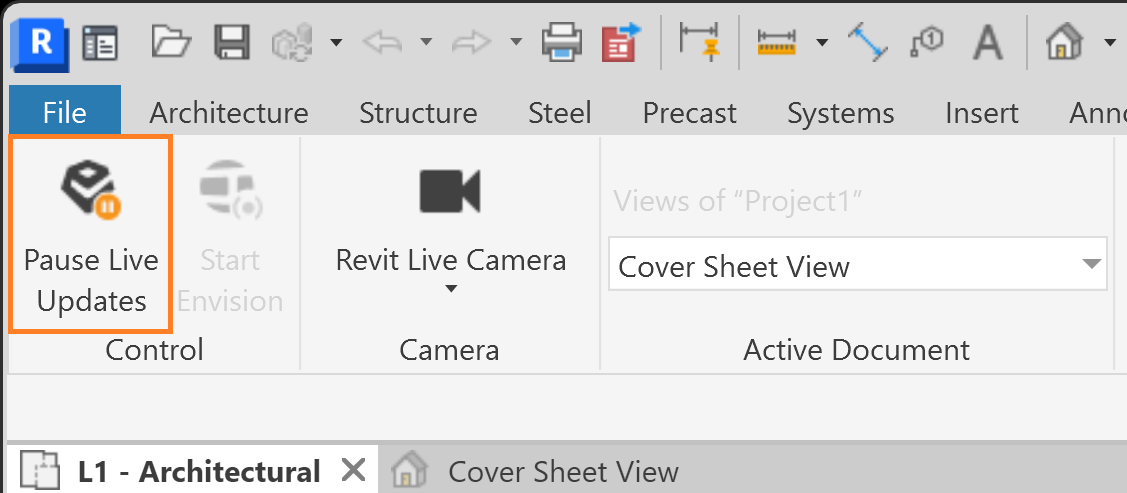Click the Start Envision button
Viewport: 1127px width, 493px height.
coord(230,234)
